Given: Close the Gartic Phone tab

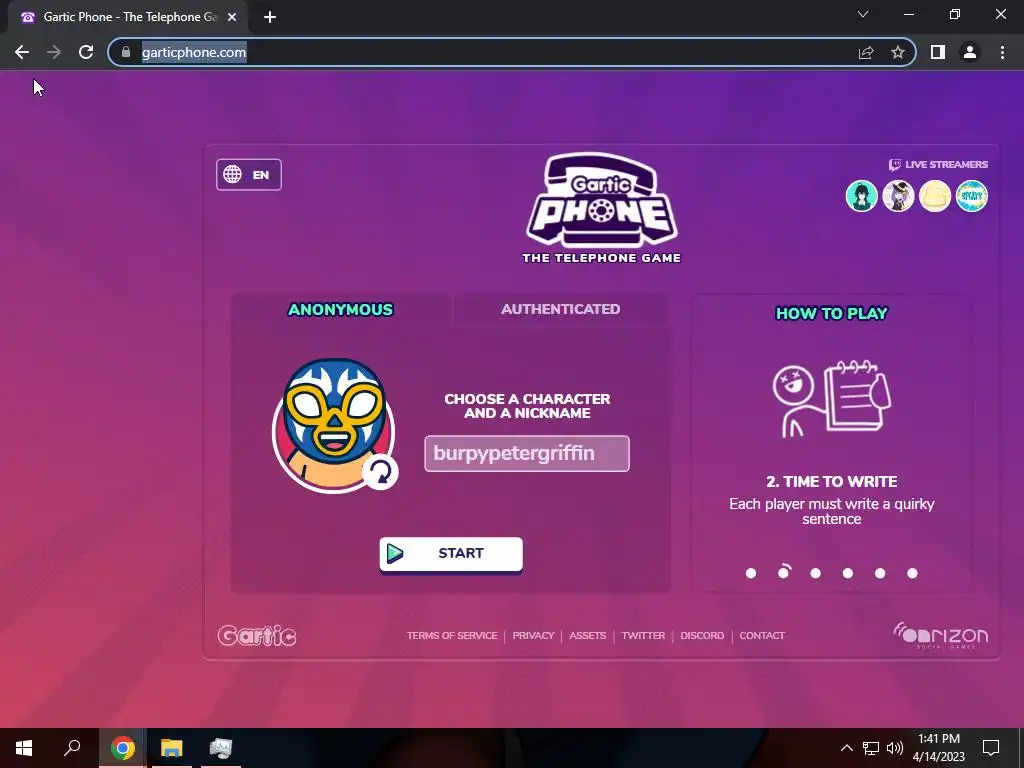Looking at the screenshot, I should pos(232,18).
